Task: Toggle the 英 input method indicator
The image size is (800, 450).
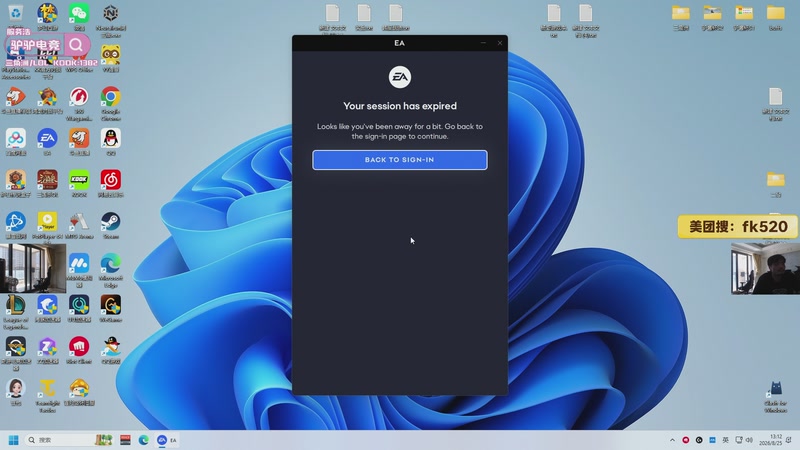Action: click(x=726, y=440)
